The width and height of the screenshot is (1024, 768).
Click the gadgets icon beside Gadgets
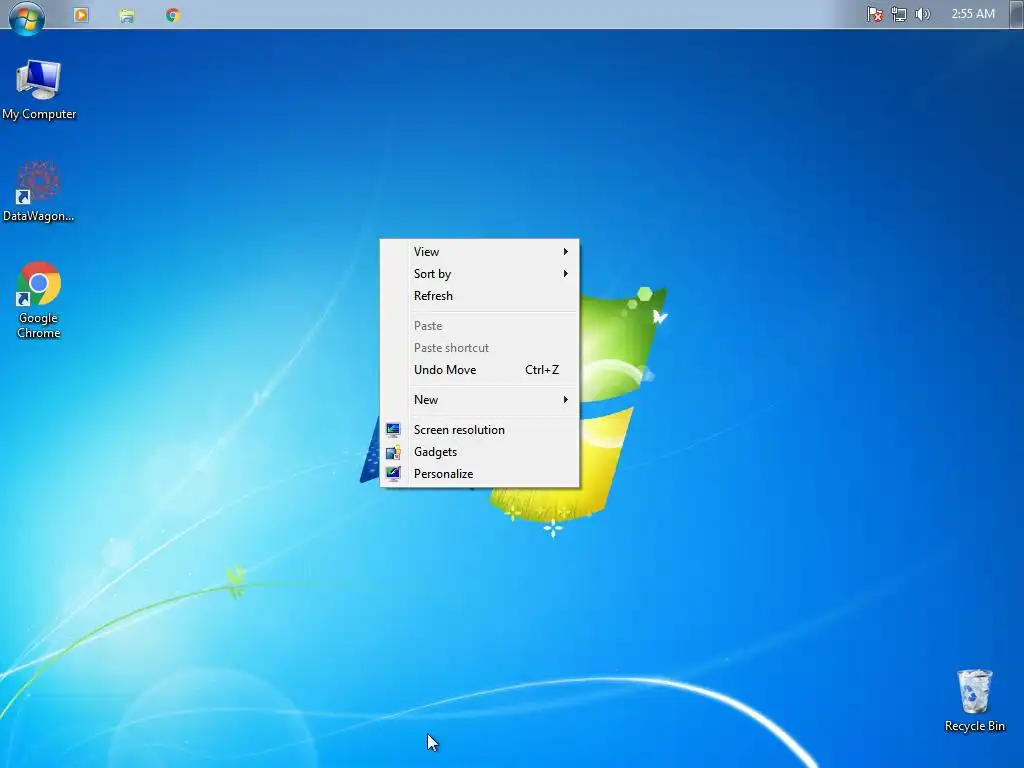tap(393, 452)
